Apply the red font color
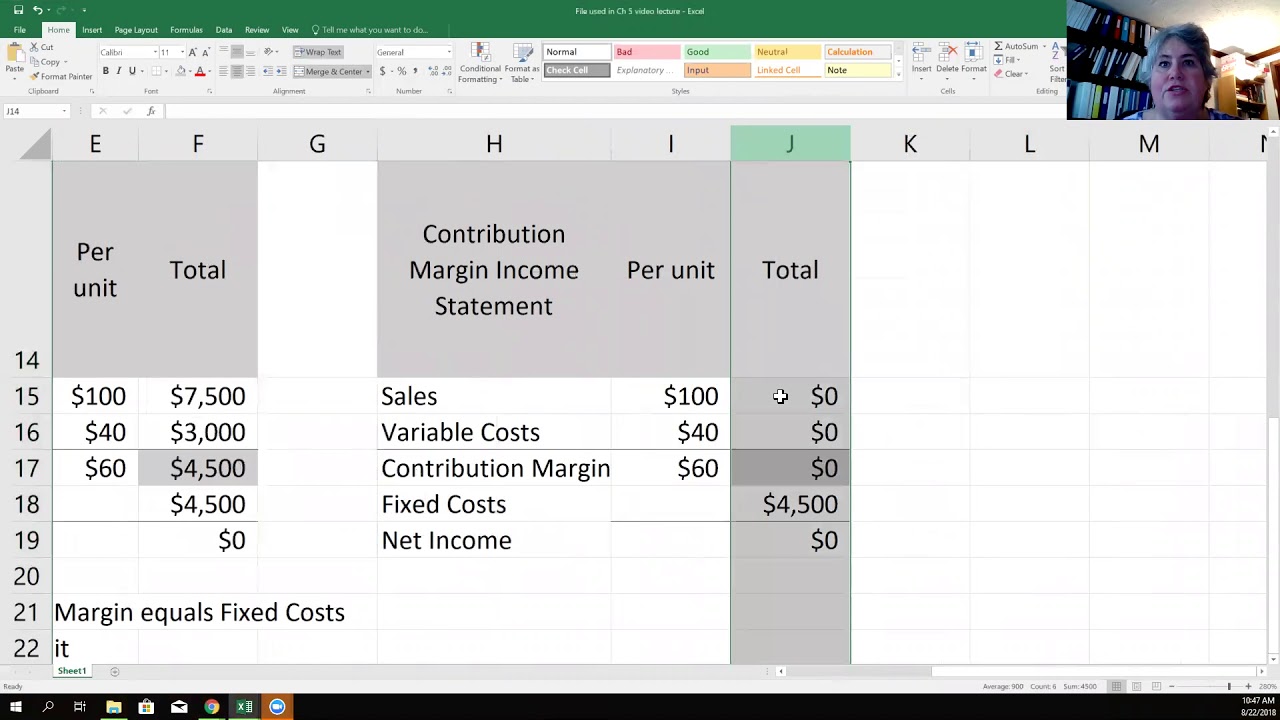This screenshot has width=1280, height=720. click(x=199, y=71)
